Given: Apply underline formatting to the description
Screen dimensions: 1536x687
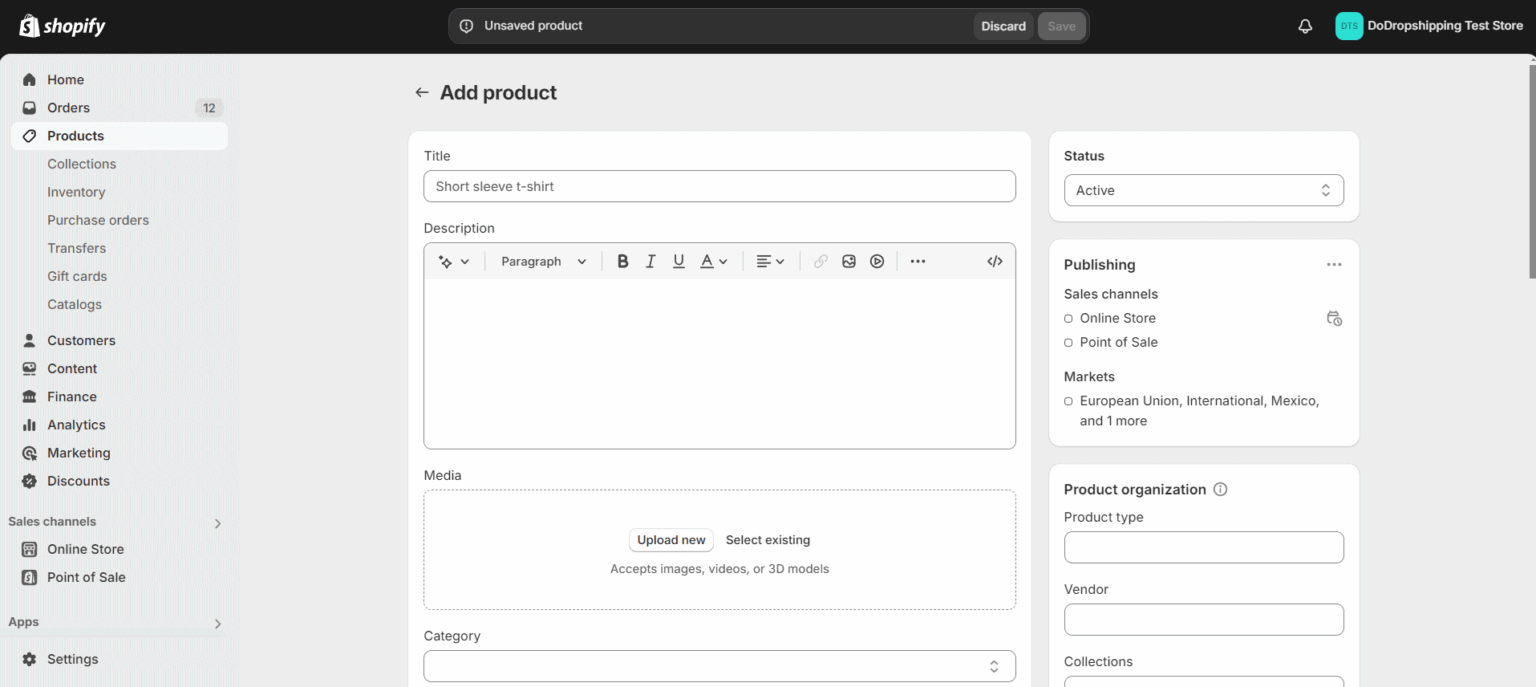Looking at the screenshot, I should 679,261.
